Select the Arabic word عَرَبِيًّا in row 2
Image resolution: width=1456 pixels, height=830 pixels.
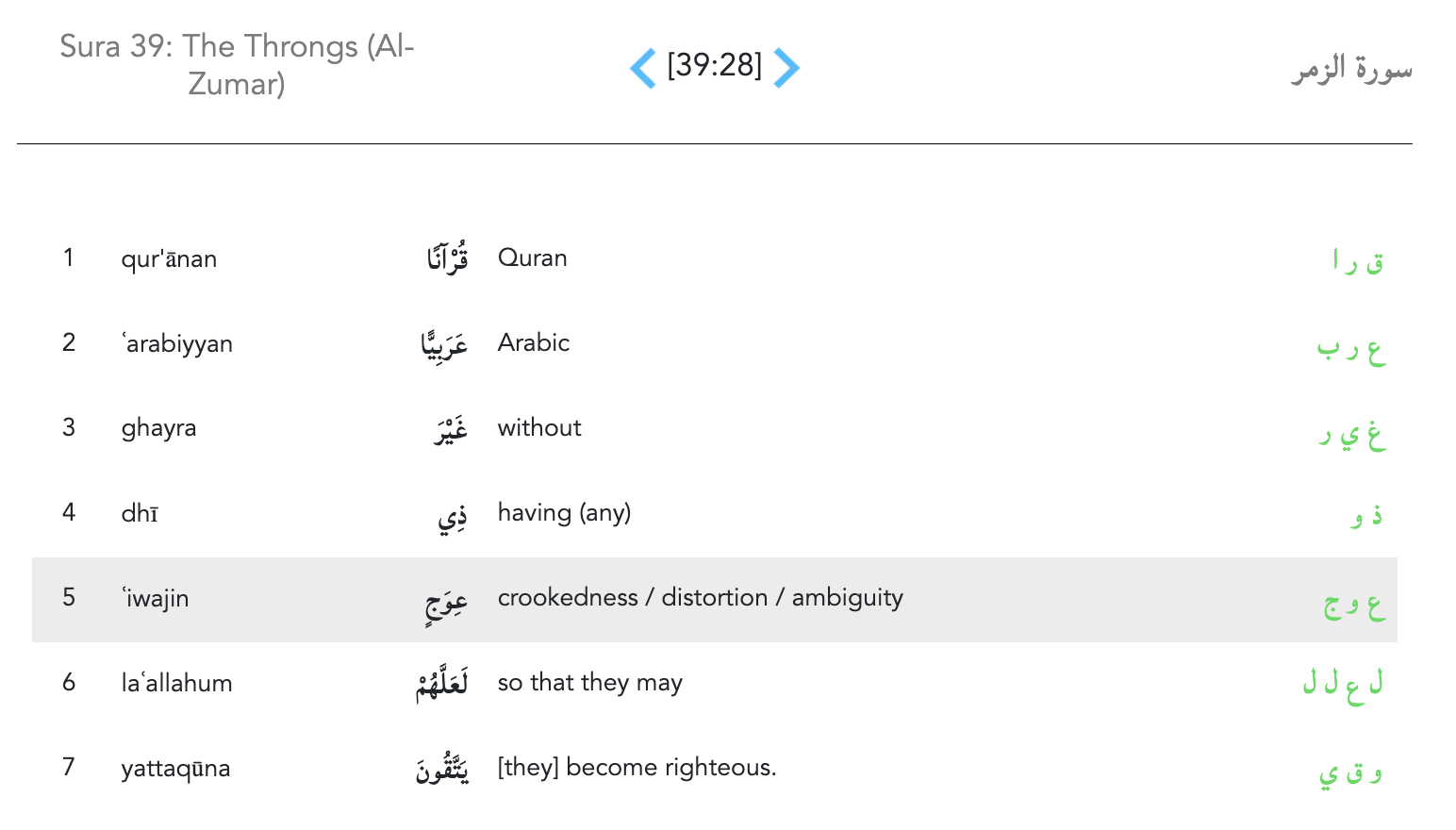click(444, 344)
